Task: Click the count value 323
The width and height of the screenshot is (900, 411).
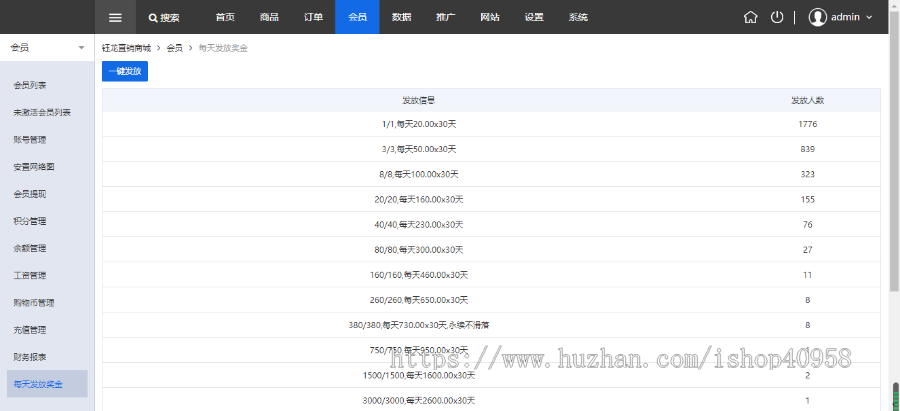Action: 808,175
